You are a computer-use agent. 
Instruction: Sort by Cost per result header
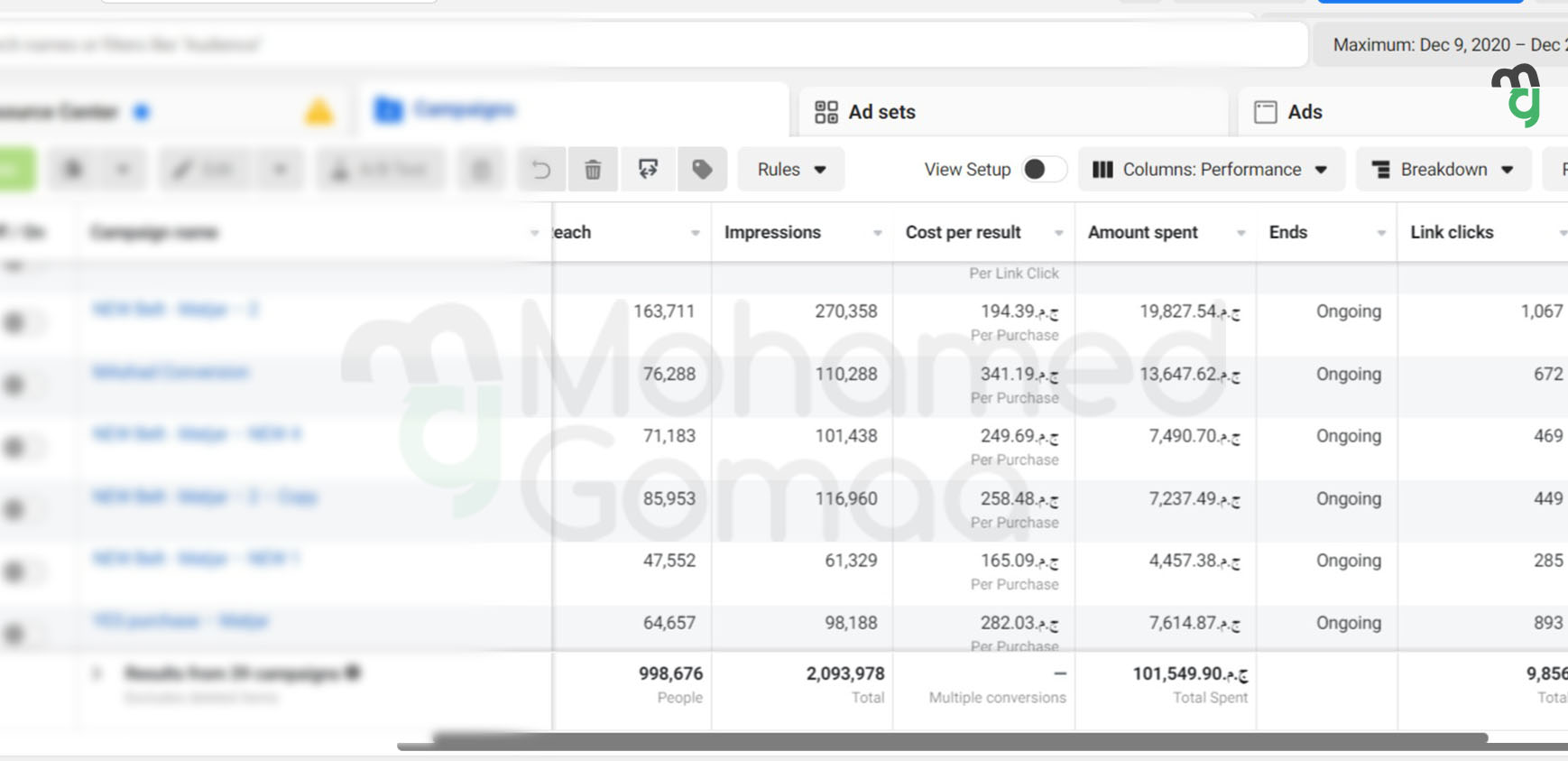(x=963, y=232)
